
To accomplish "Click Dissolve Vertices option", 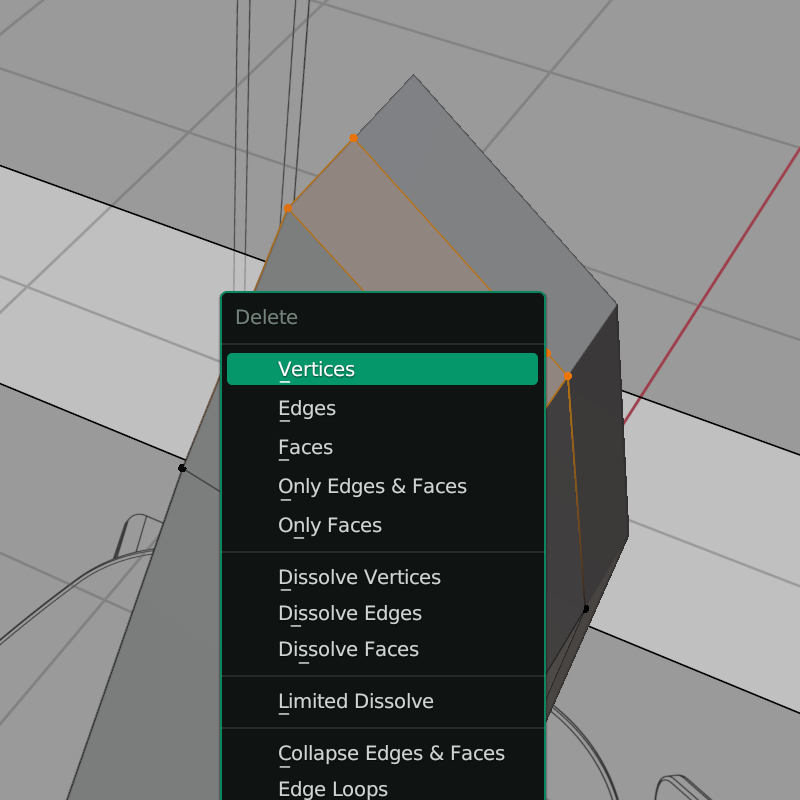I will [x=382, y=577].
